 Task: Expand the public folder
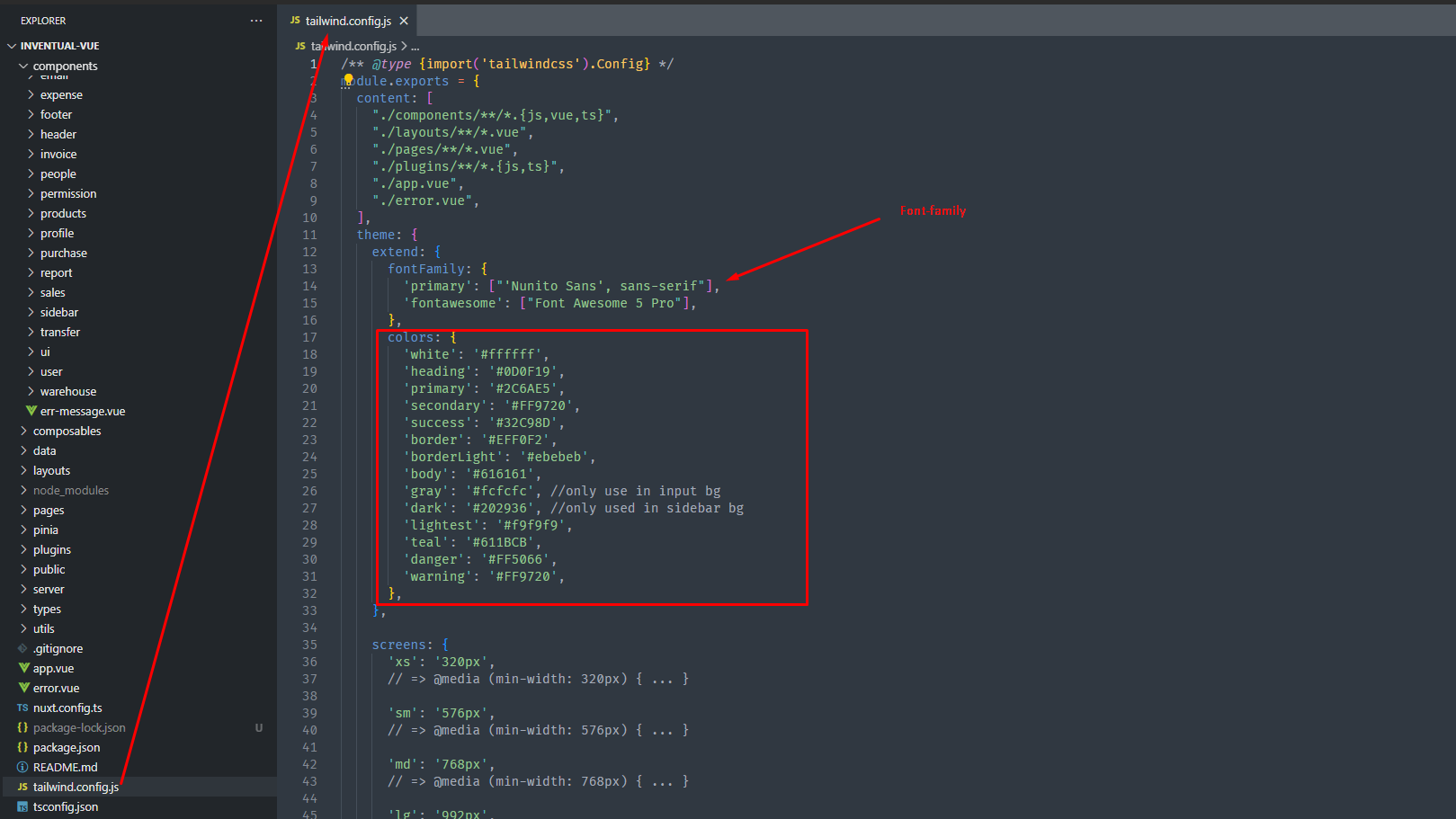pyautogui.click(x=49, y=569)
